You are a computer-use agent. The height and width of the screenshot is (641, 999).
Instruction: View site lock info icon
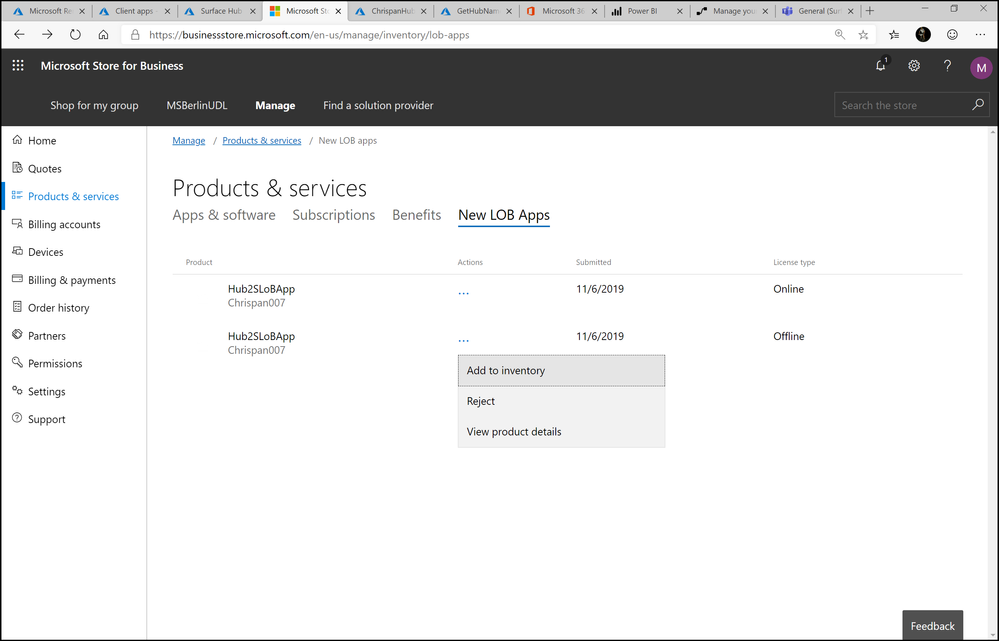pos(135,34)
